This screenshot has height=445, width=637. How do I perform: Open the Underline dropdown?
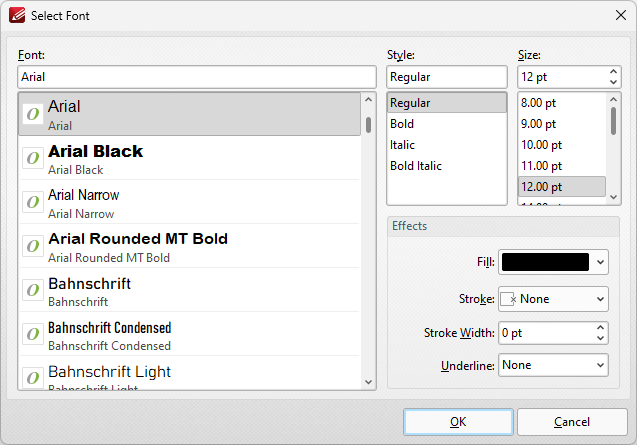point(553,365)
